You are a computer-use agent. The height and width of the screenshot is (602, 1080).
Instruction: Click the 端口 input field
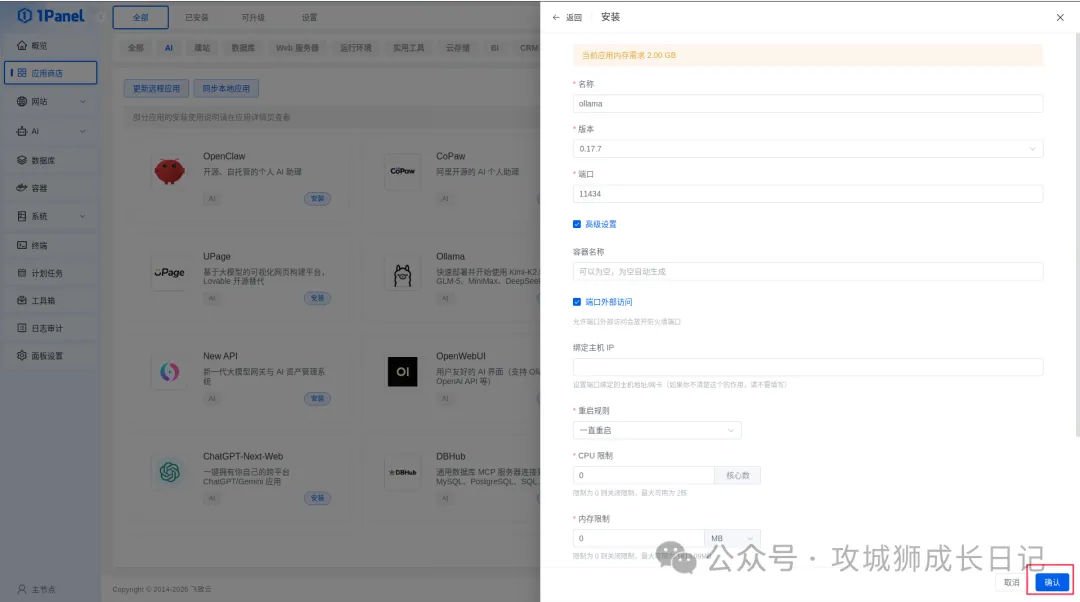point(807,194)
